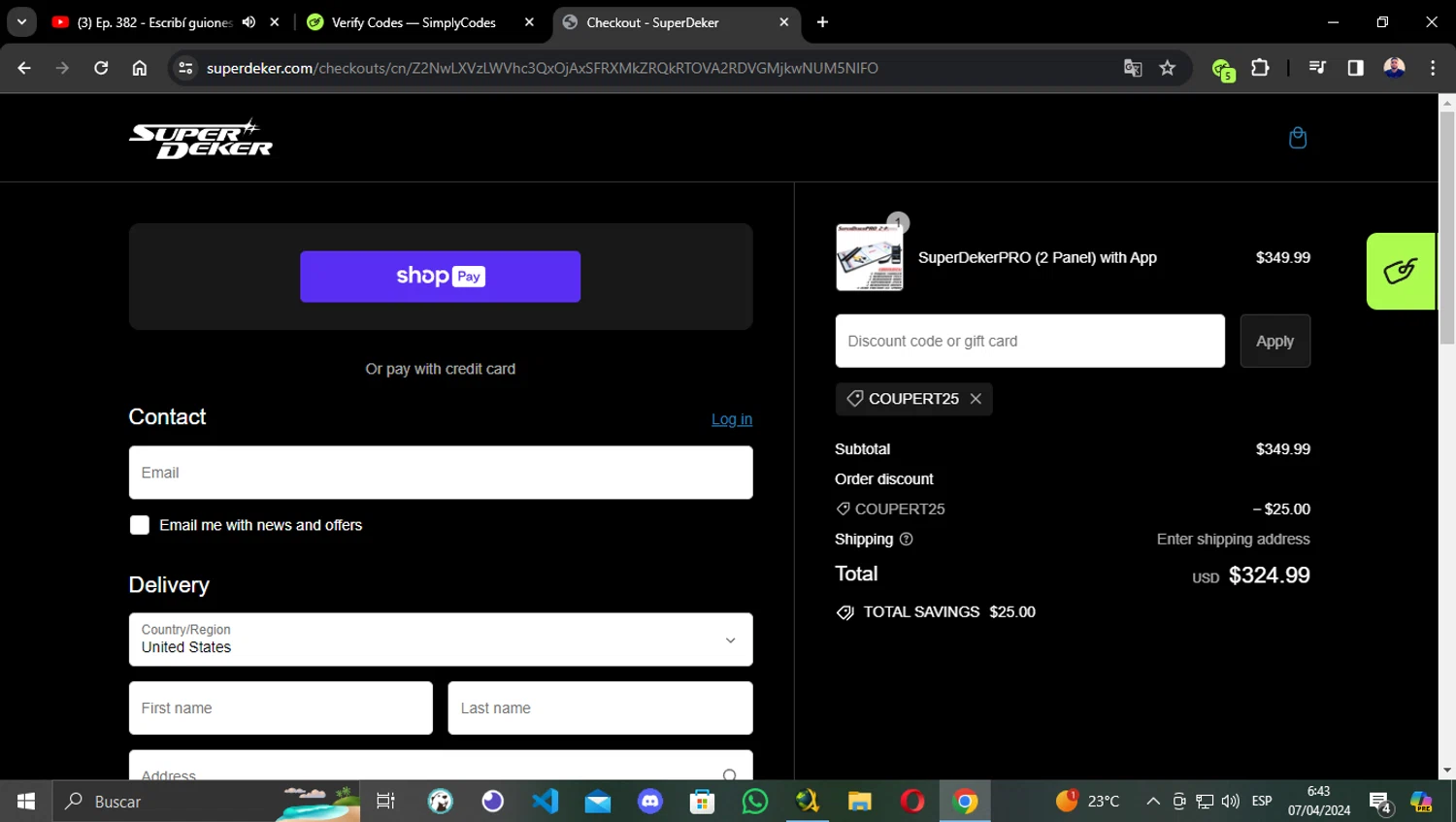Close the Verify Codes SimplyCodes tab
Viewport: 1456px width, 822px height.
pos(529,22)
